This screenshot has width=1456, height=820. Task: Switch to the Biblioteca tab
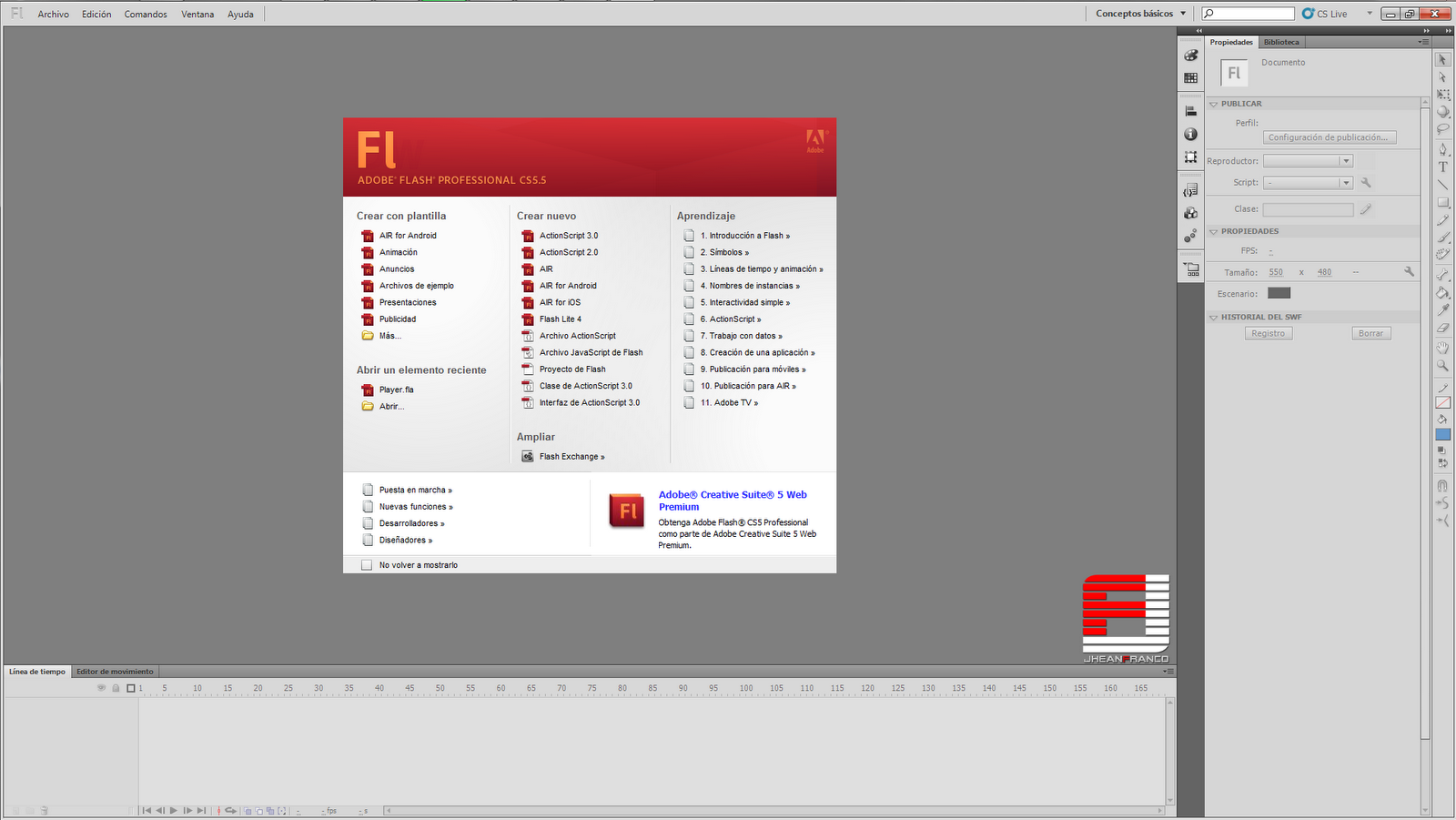[x=1281, y=42]
